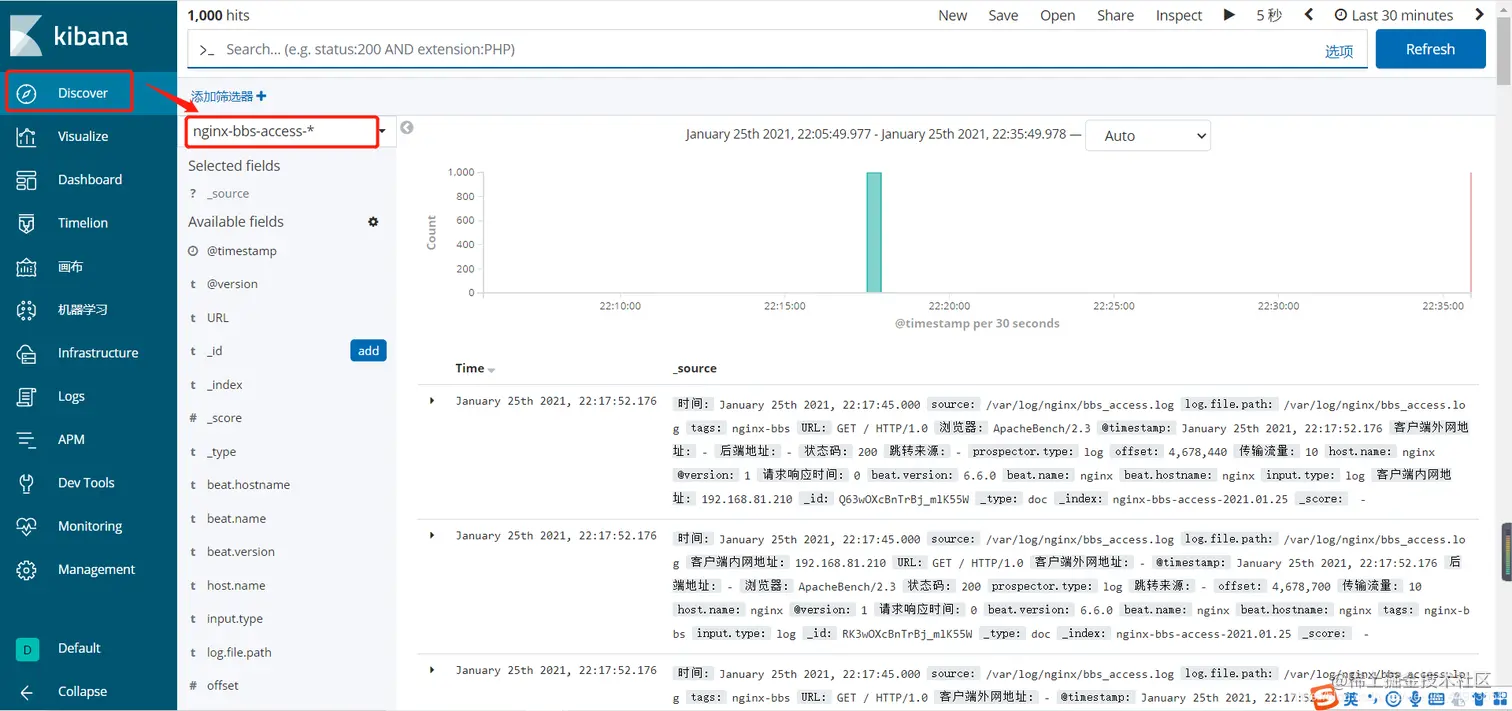Expand the second log row
The height and width of the screenshot is (711, 1512).
(432, 535)
